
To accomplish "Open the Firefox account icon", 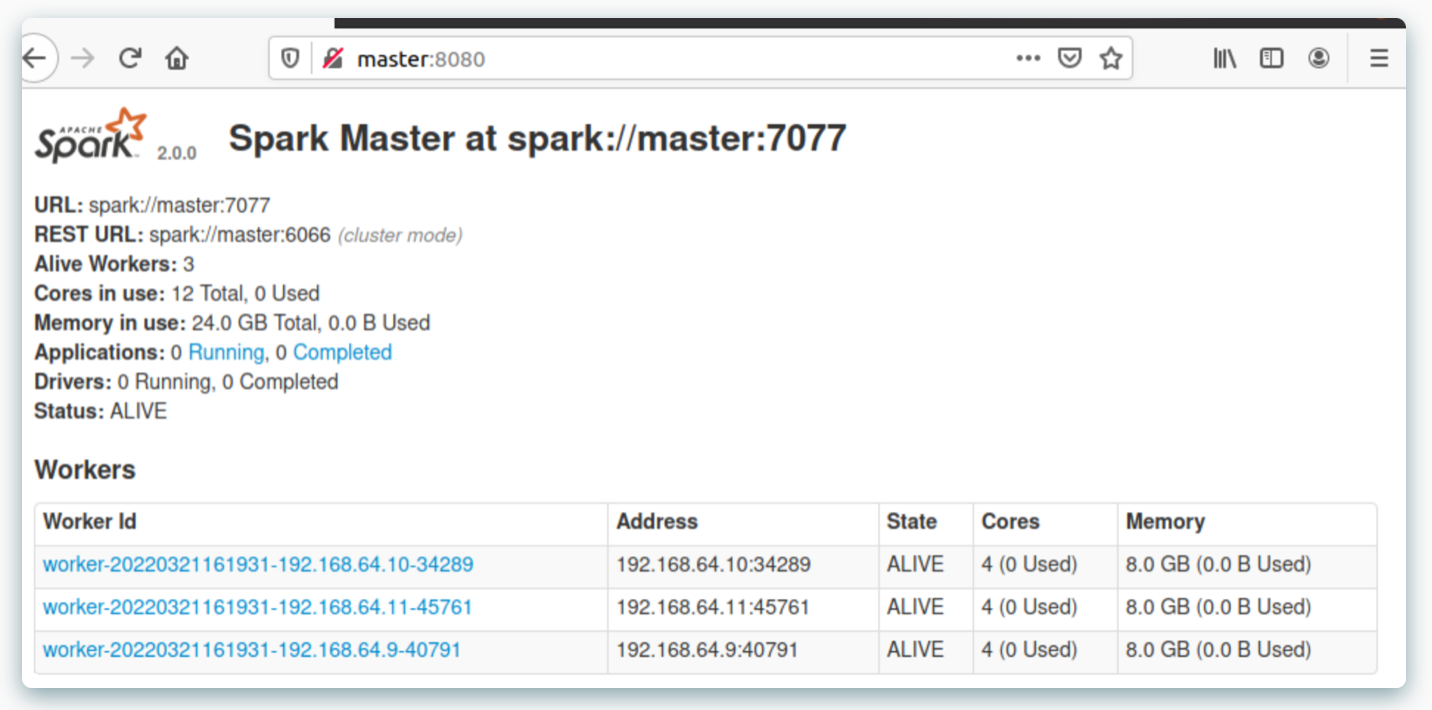I will (1319, 58).
